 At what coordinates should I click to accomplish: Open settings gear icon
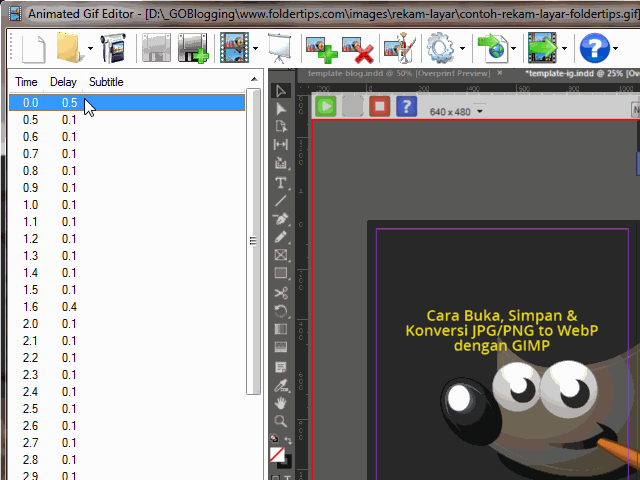(440, 48)
